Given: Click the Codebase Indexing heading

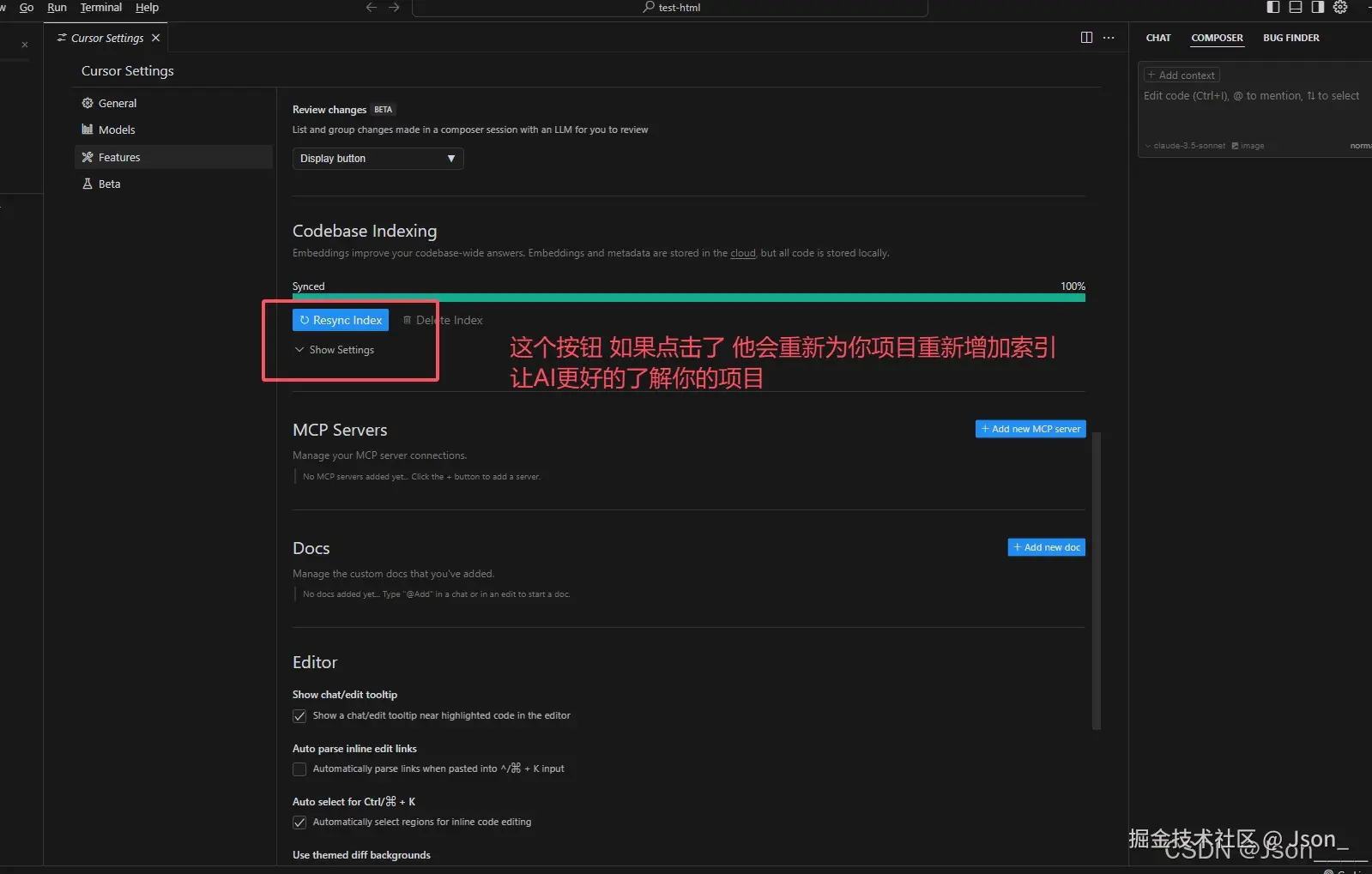Looking at the screenshot, I should click(x=365, y=231).
